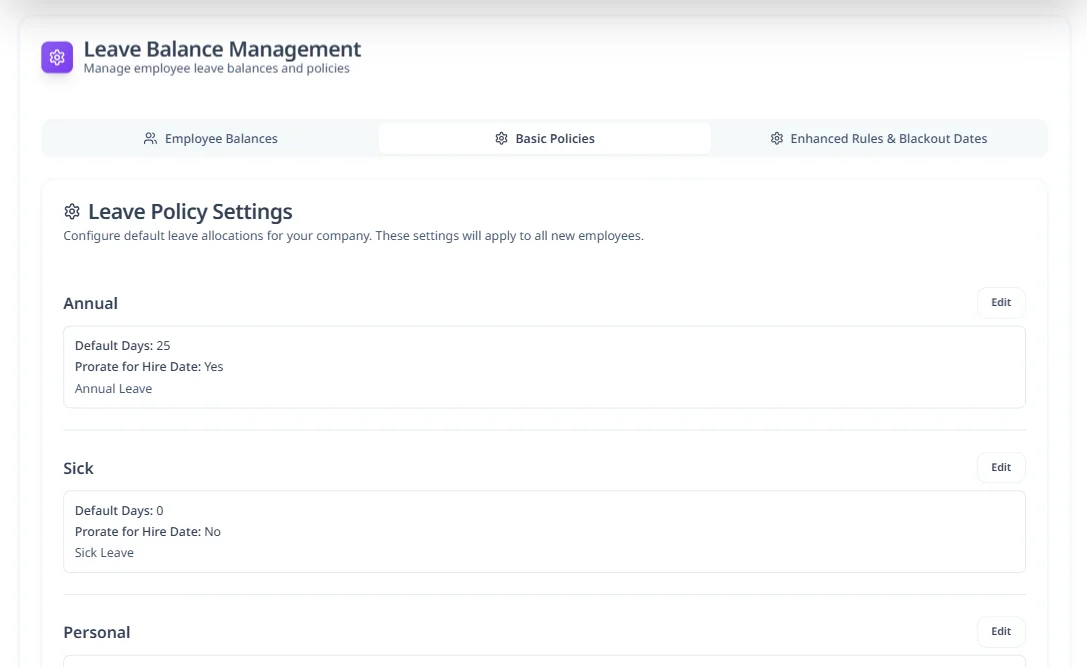
Task: Click the Annual Leave description text
Action: (x=114, y=389)
